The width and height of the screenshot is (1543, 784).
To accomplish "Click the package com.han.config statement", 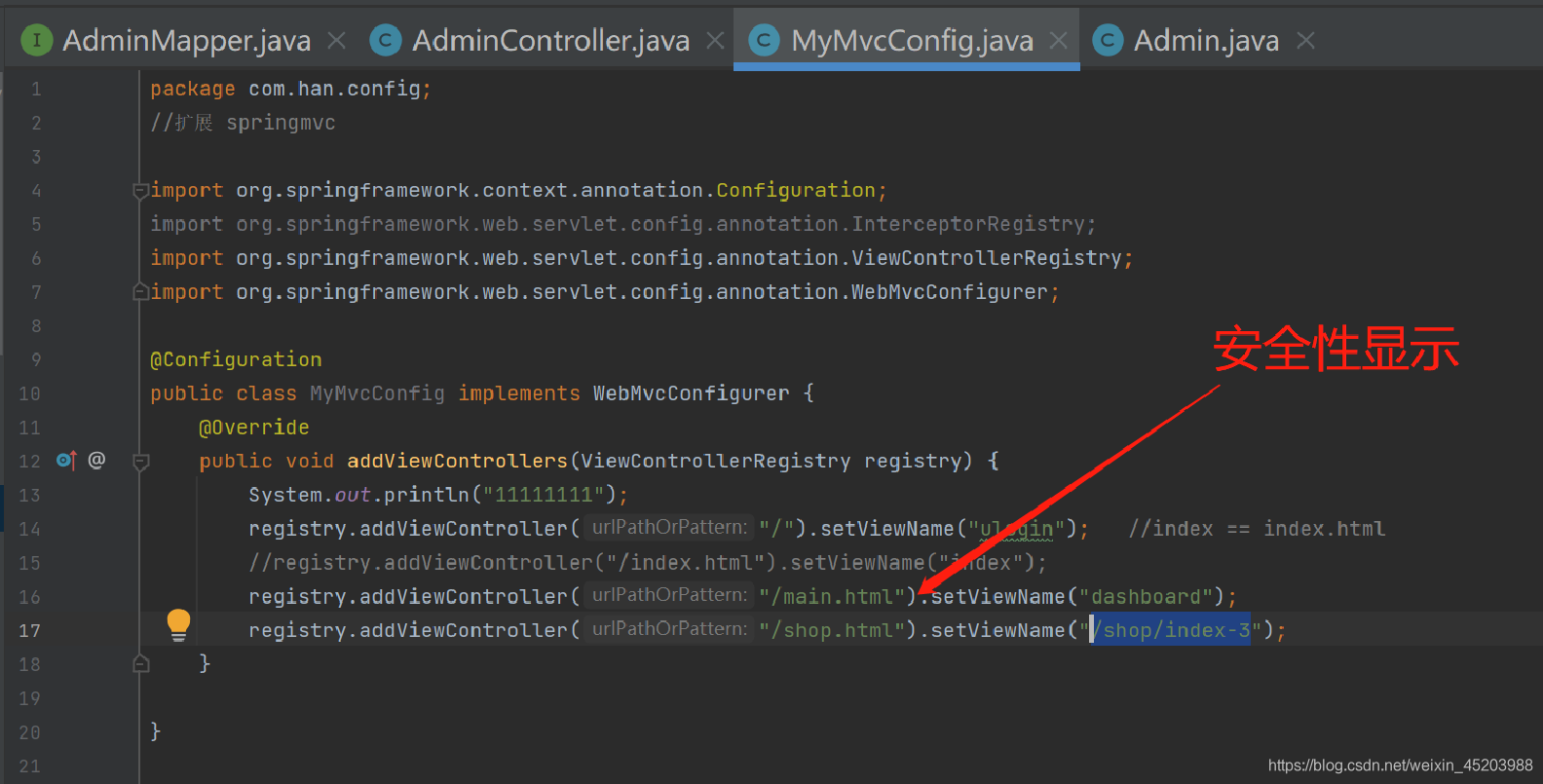I will (x=290, y=89).
